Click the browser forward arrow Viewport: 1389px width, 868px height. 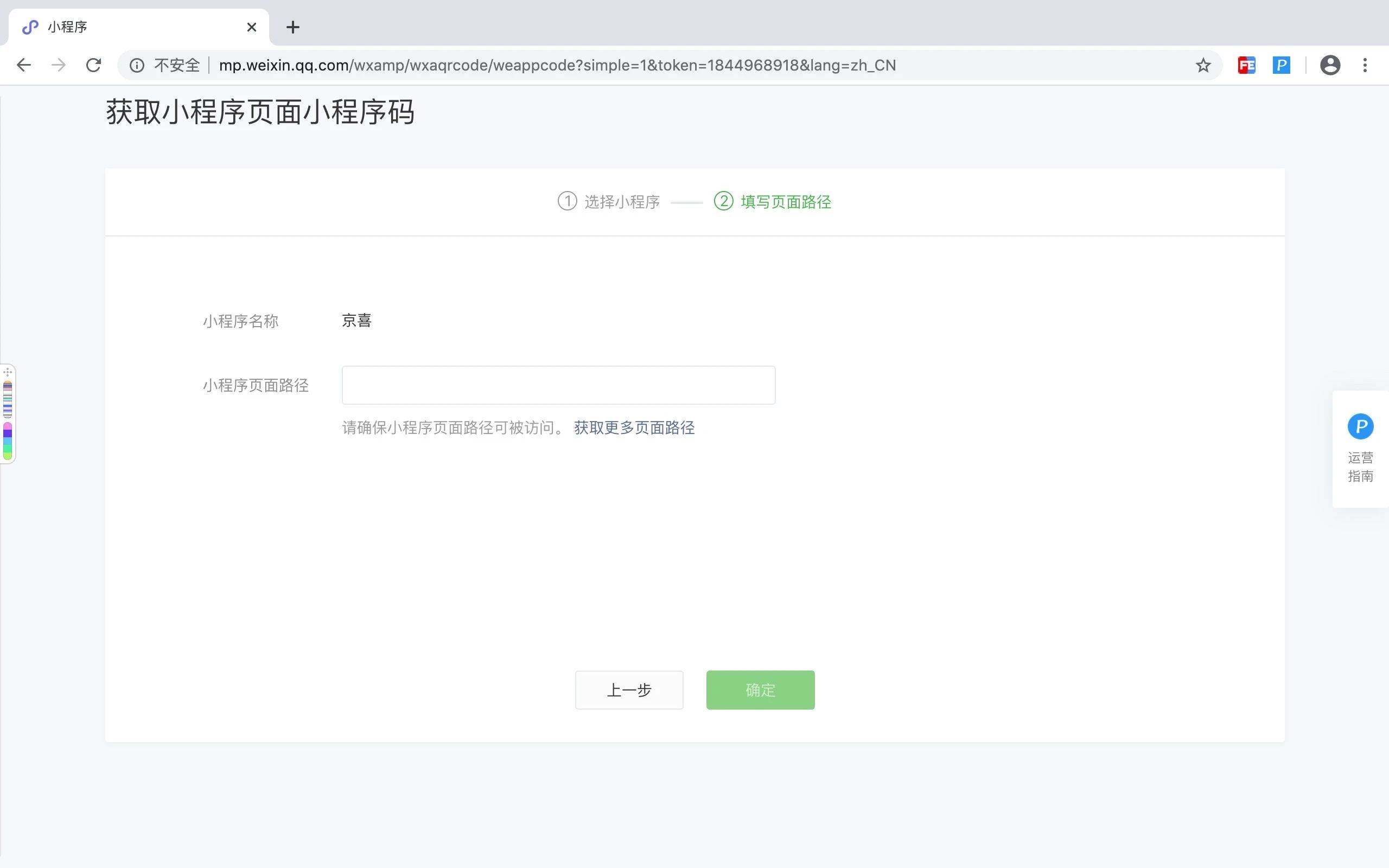click(58, 65)
